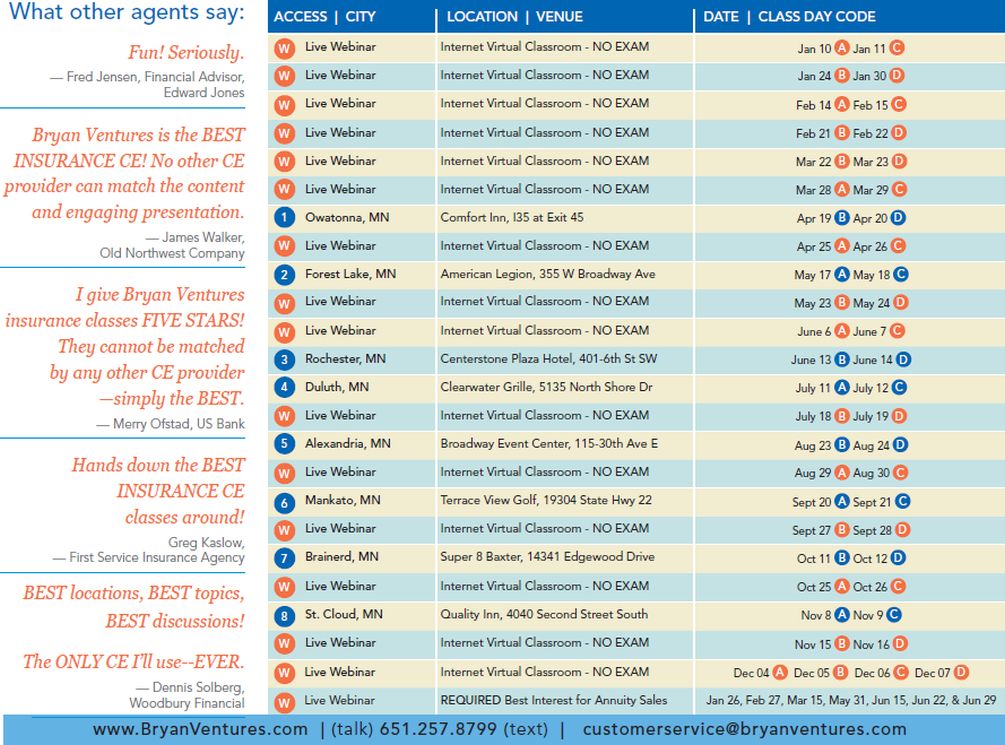Tap the B code circle after Dec 05

(x=840, y=672)
